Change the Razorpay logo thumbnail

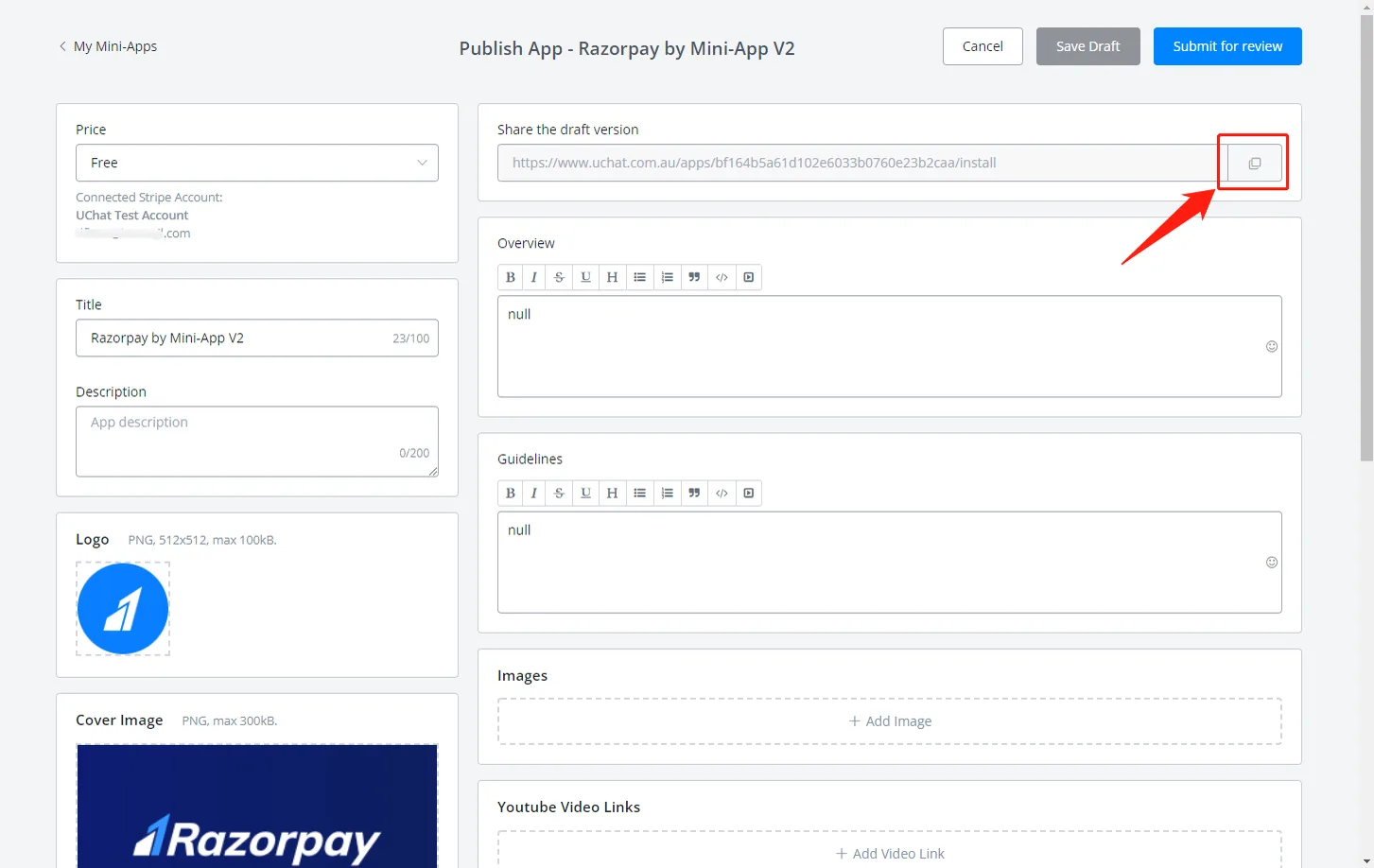[x=123, y=609]
